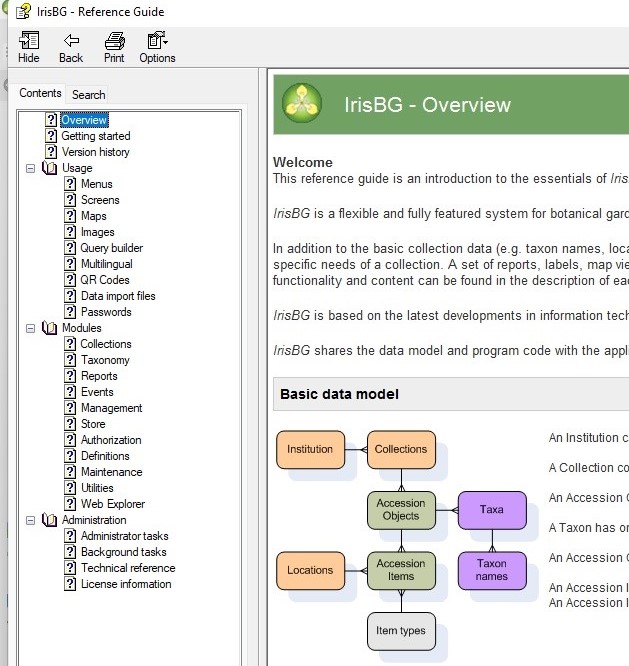629x666 pixels.
Task: Click the Hide toolbar icon
Action: [x=29, y=41]
